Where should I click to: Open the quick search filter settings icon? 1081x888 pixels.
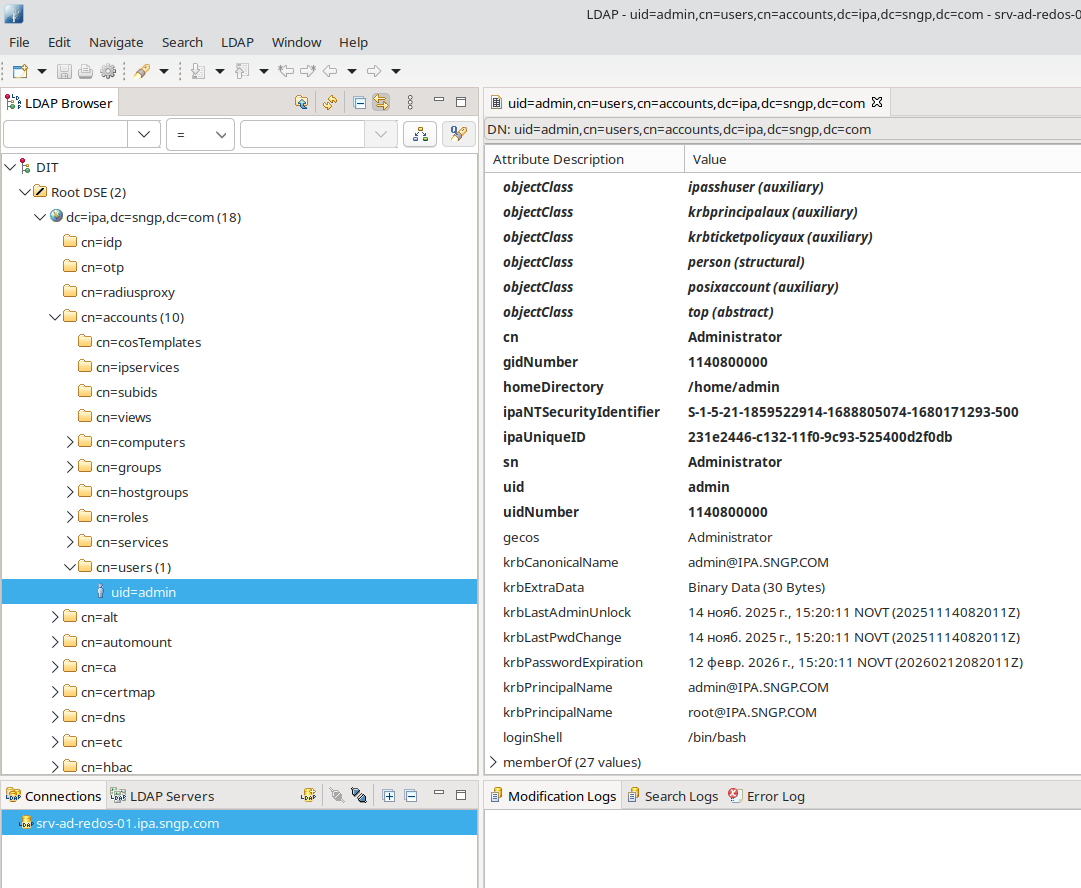point(459,133)
